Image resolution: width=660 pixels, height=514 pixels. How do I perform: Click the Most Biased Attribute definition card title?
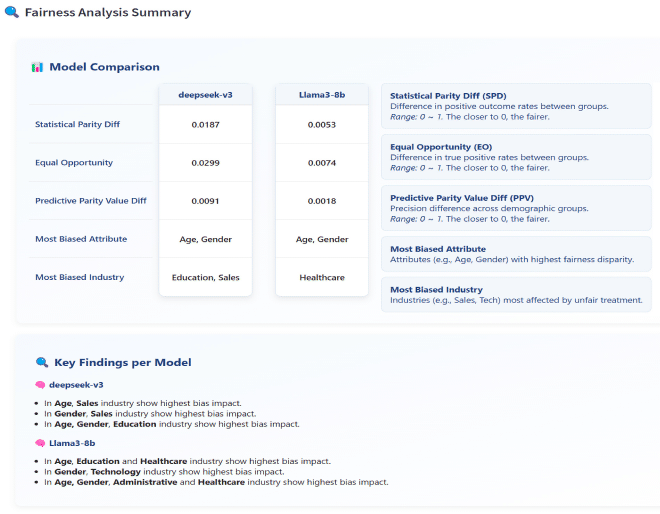(x=438, y=249)
